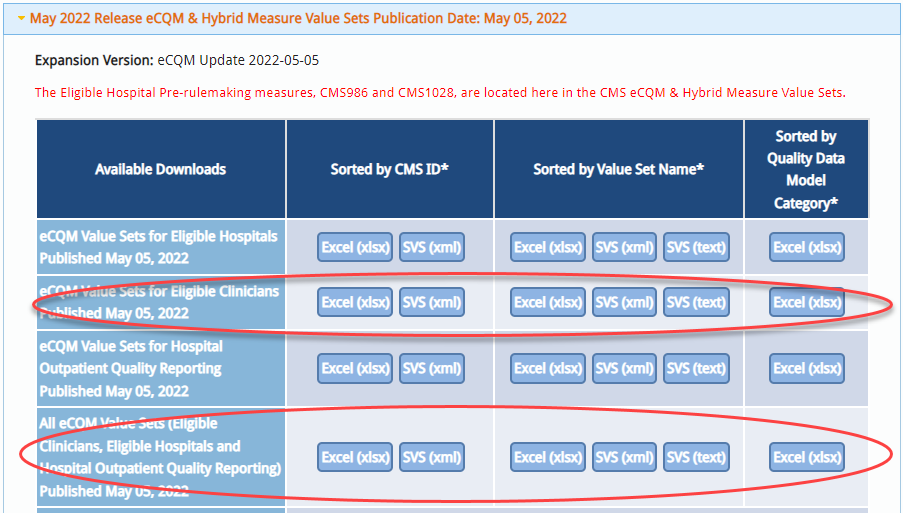This screenshot has width=903, height=513.
Task: Download Eligible Hospitals Excel by Quality Data Model
Action: click(807, 247)
